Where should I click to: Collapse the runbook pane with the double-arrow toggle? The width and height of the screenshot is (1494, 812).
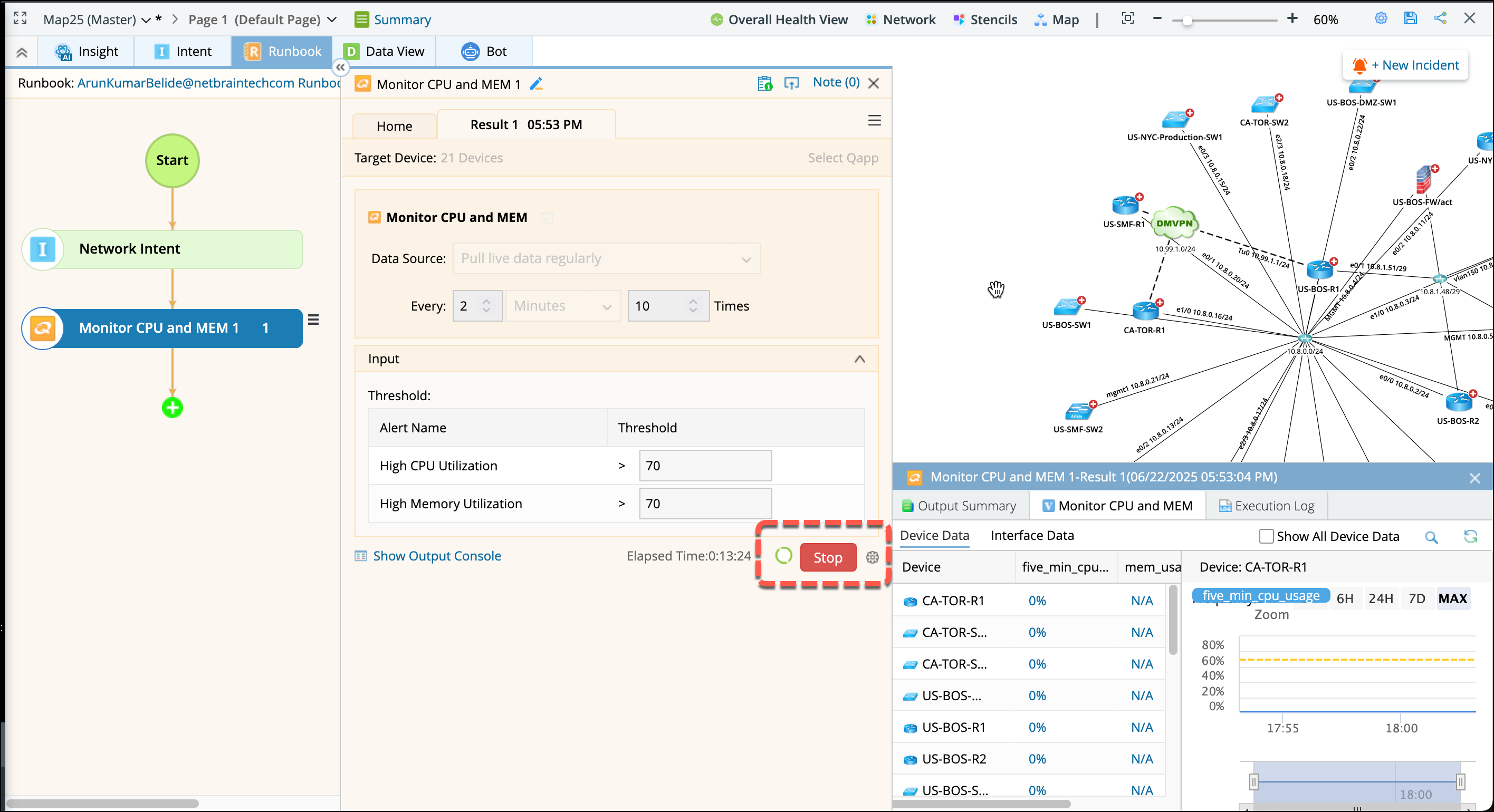[x=340, y=68]
